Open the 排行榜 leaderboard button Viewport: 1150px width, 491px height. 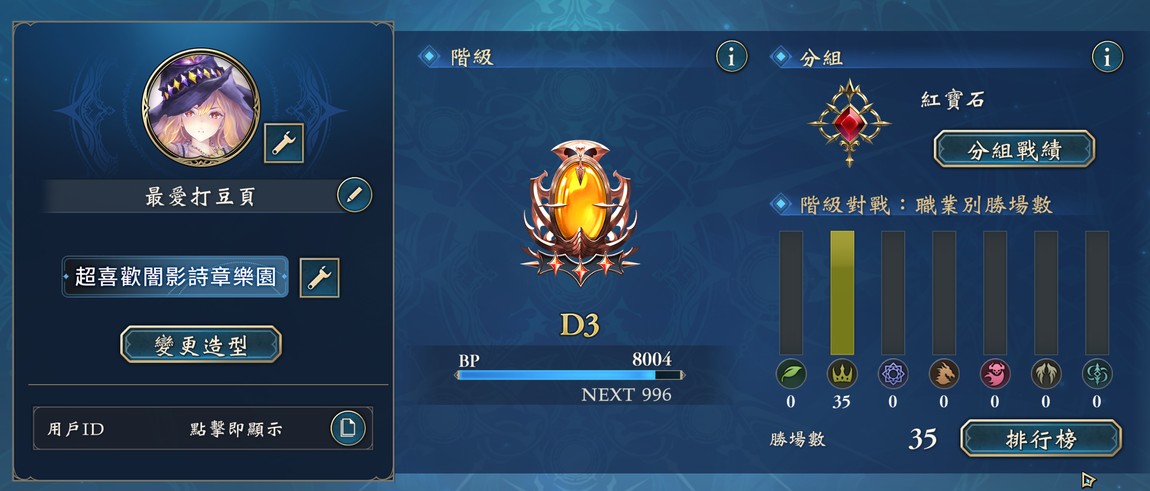[x=1041, y=438]
